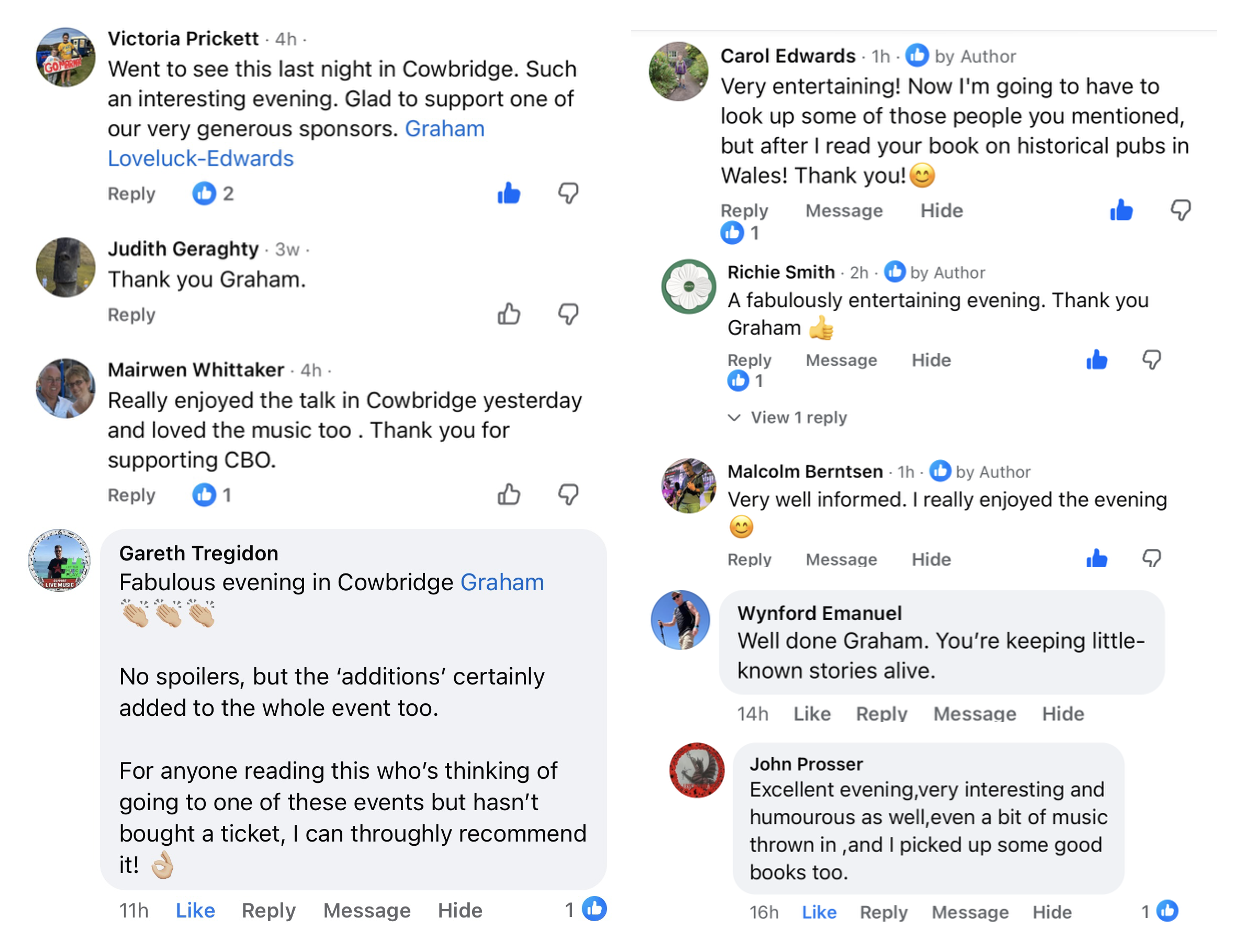
Task: Click thumbs up on Malcolm Berntsen's comment
Action: point(1097,558)
